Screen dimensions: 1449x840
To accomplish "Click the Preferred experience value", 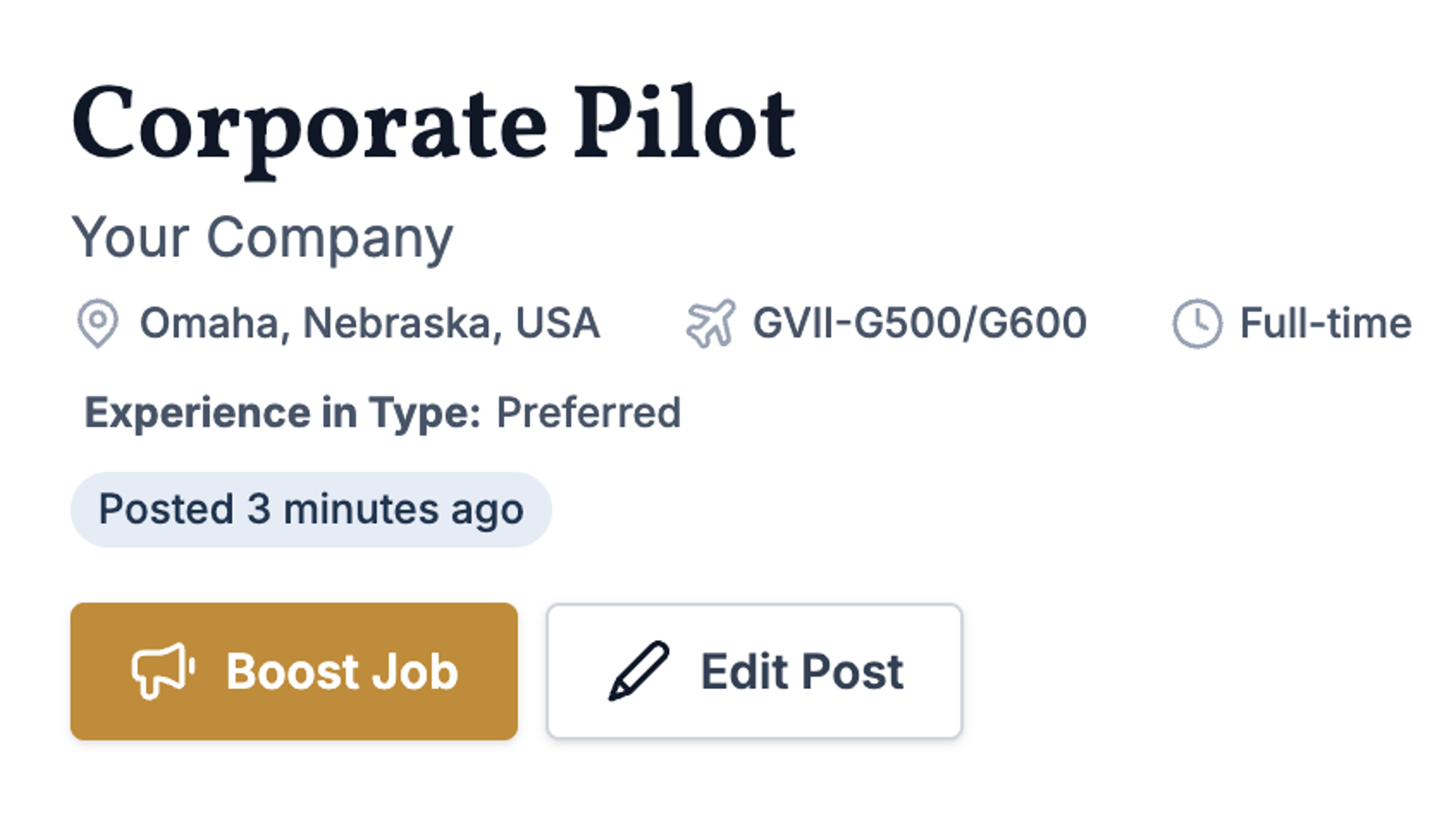I will [588, 413].
